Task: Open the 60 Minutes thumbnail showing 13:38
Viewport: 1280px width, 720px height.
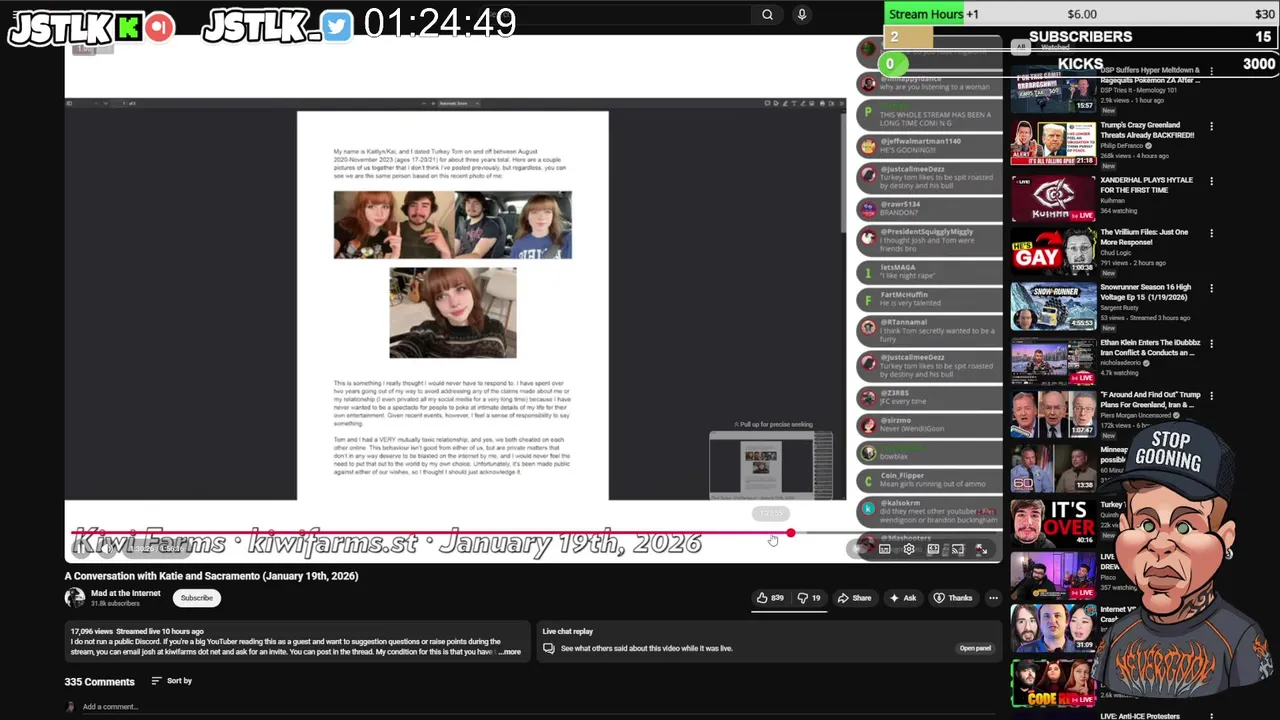Action: pos(1053,468)
